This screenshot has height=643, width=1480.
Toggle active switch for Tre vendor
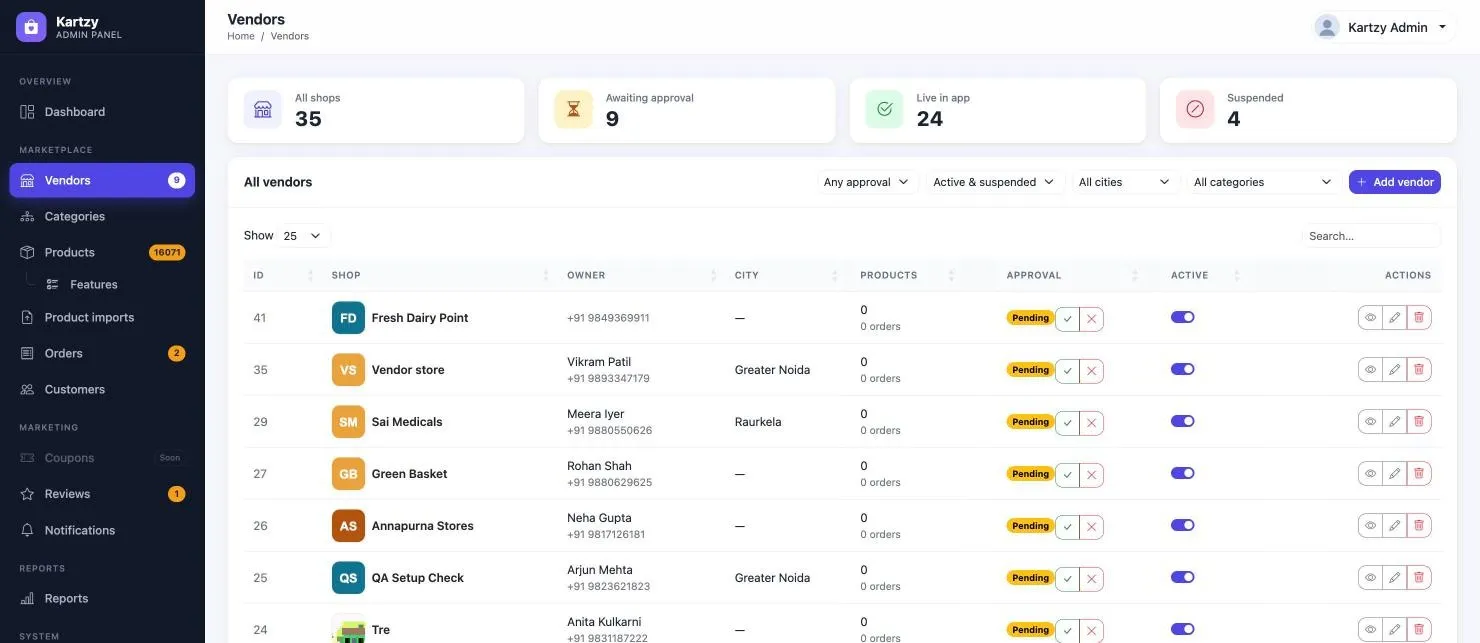click(x=1183, y=629)
